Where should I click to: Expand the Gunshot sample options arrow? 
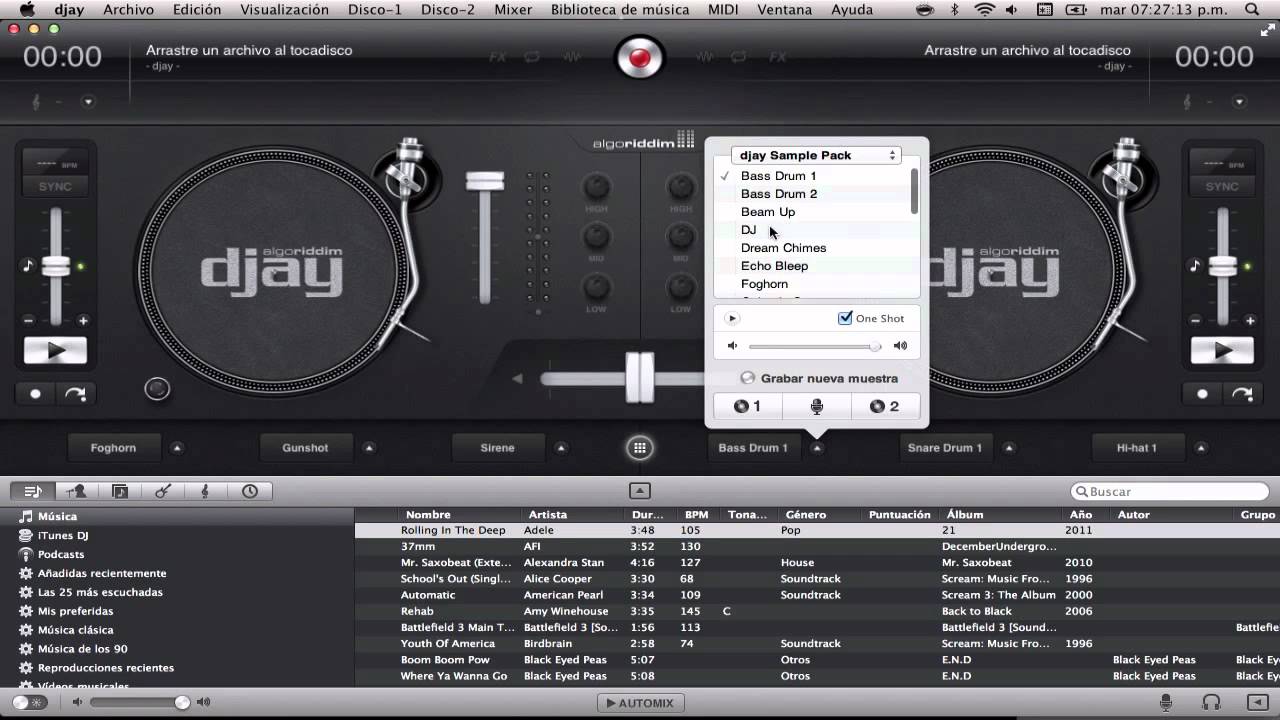point(369,448)
